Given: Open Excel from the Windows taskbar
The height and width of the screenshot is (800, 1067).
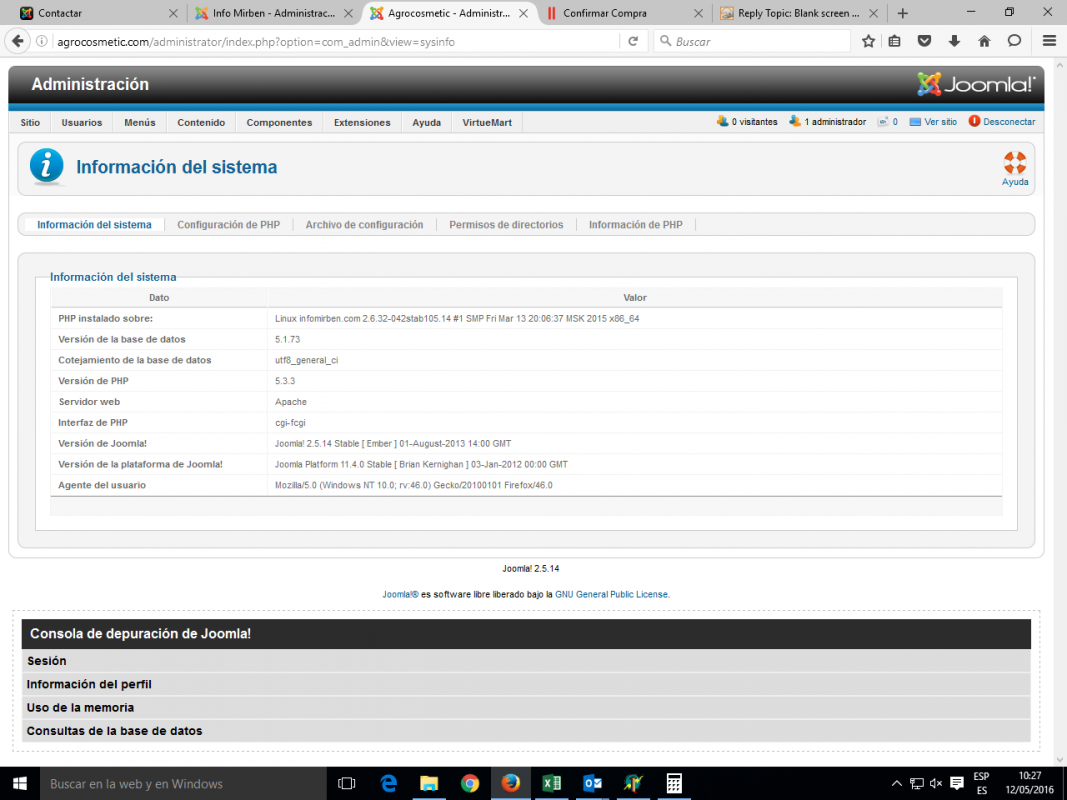Looking at the screenshot, I should pyautogui.click(x=551, y=783).
